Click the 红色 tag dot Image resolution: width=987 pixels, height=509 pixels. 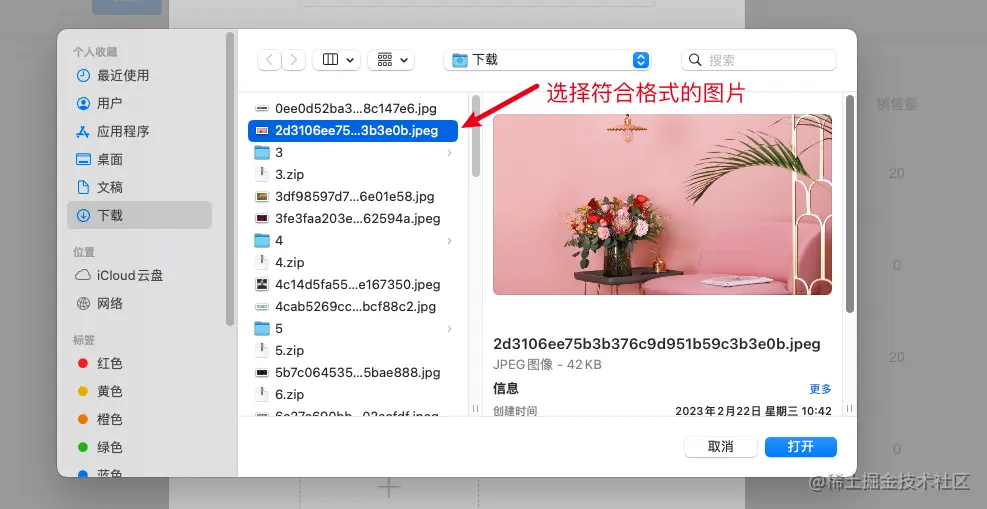click(82, 363)
